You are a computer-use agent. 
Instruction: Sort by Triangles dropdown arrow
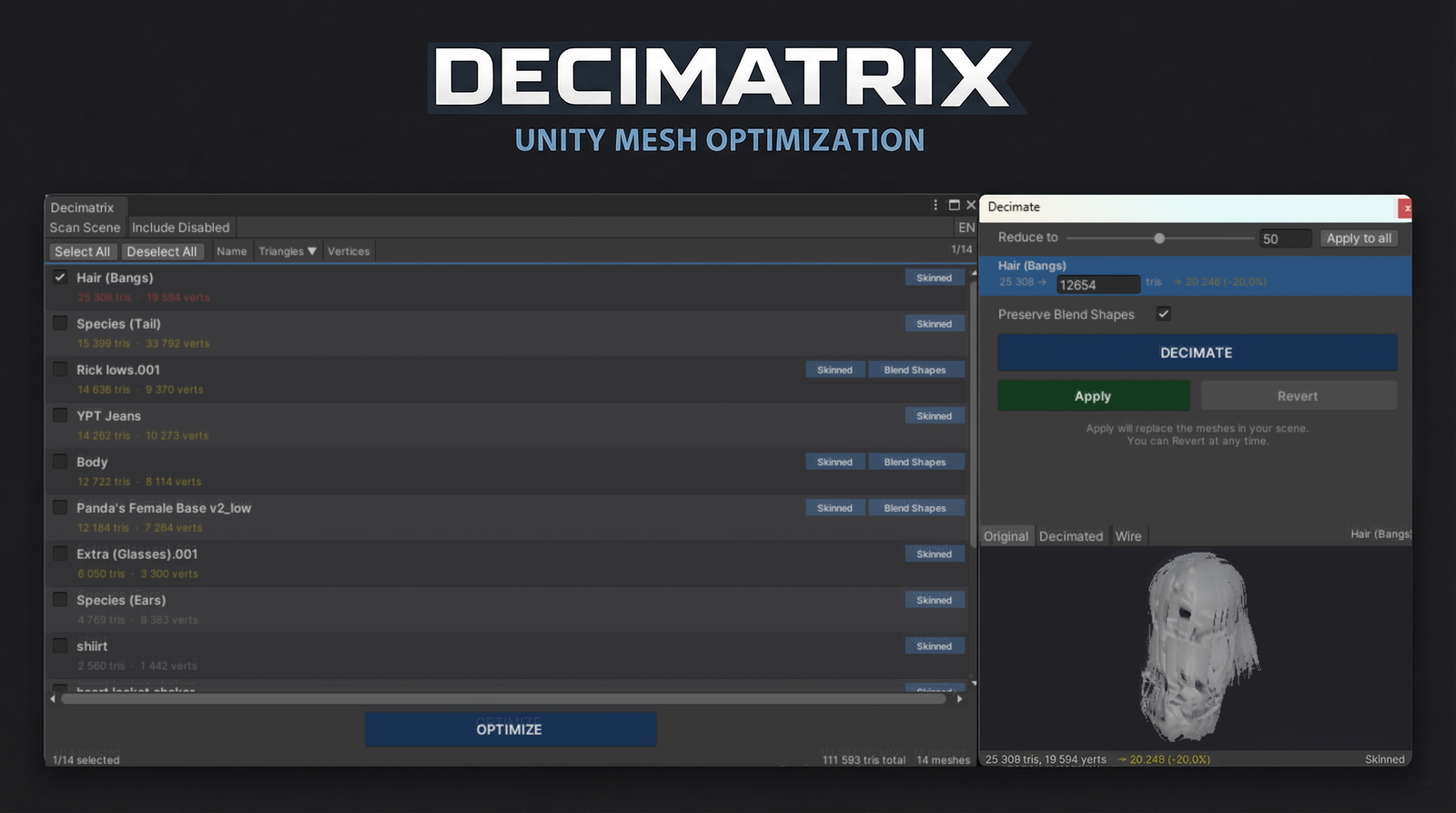coord(312,251)
